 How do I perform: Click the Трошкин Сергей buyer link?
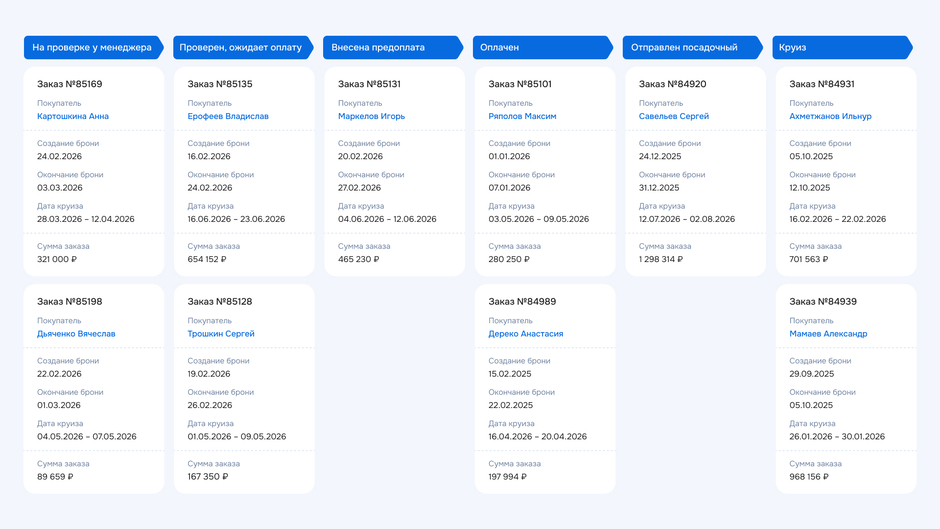(x=221, y=334)
